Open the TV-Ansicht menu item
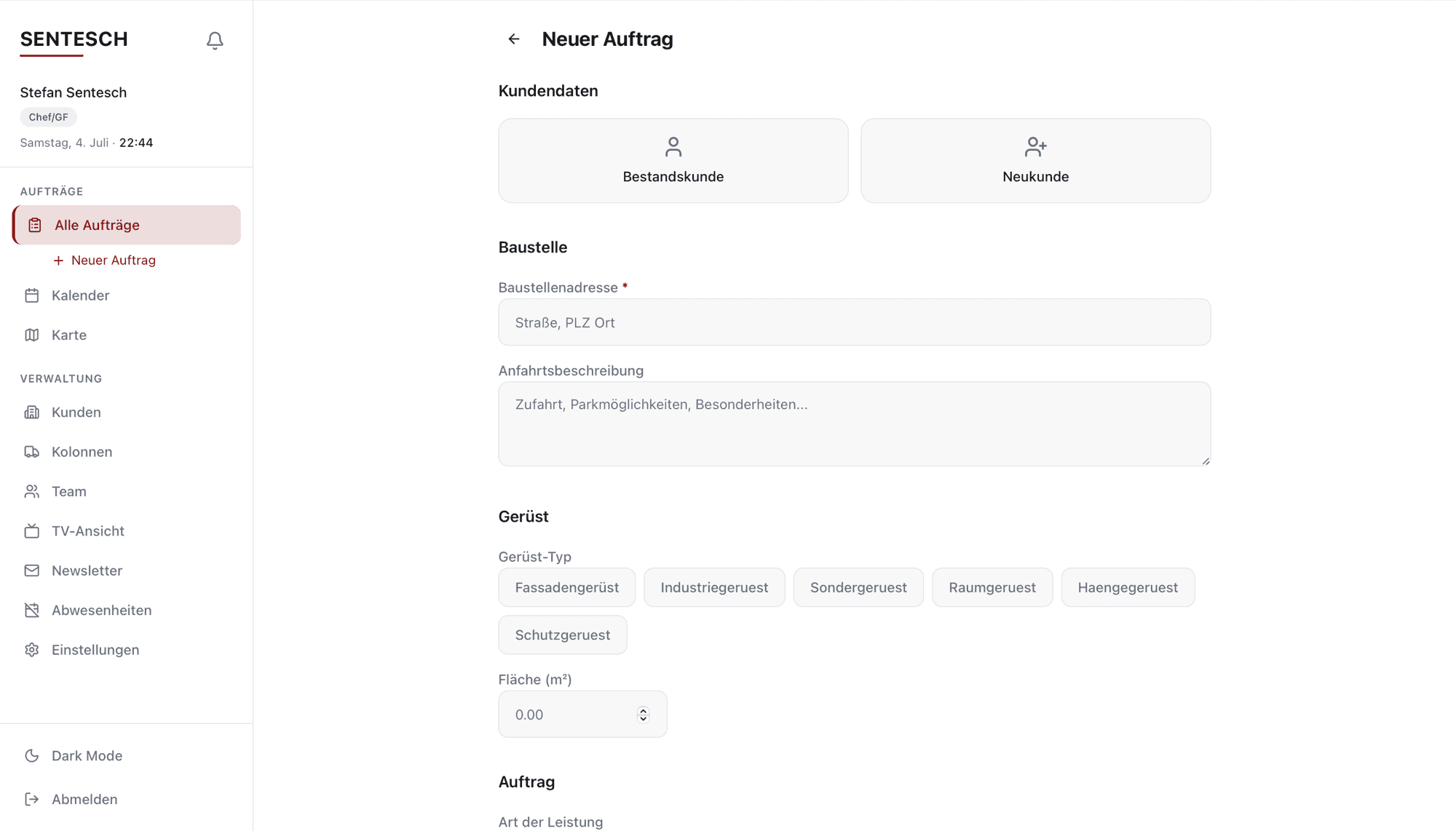The height and width of the screenshot is (831, 1456). coord(127,531)
